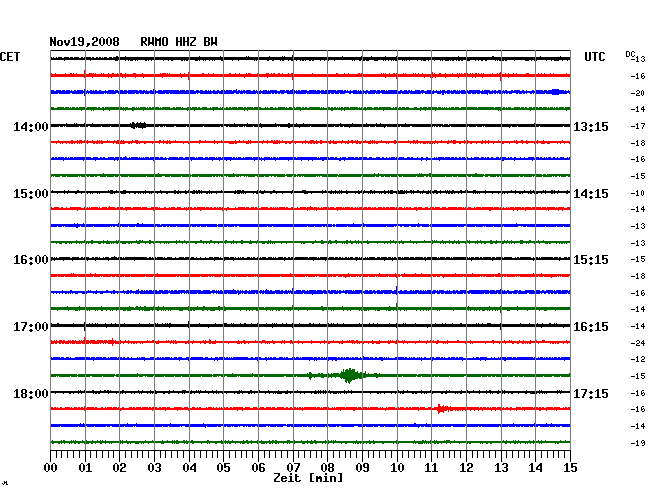Click the date label "Nov19,2008"
The image size is (650, 494).
point(84,42)
